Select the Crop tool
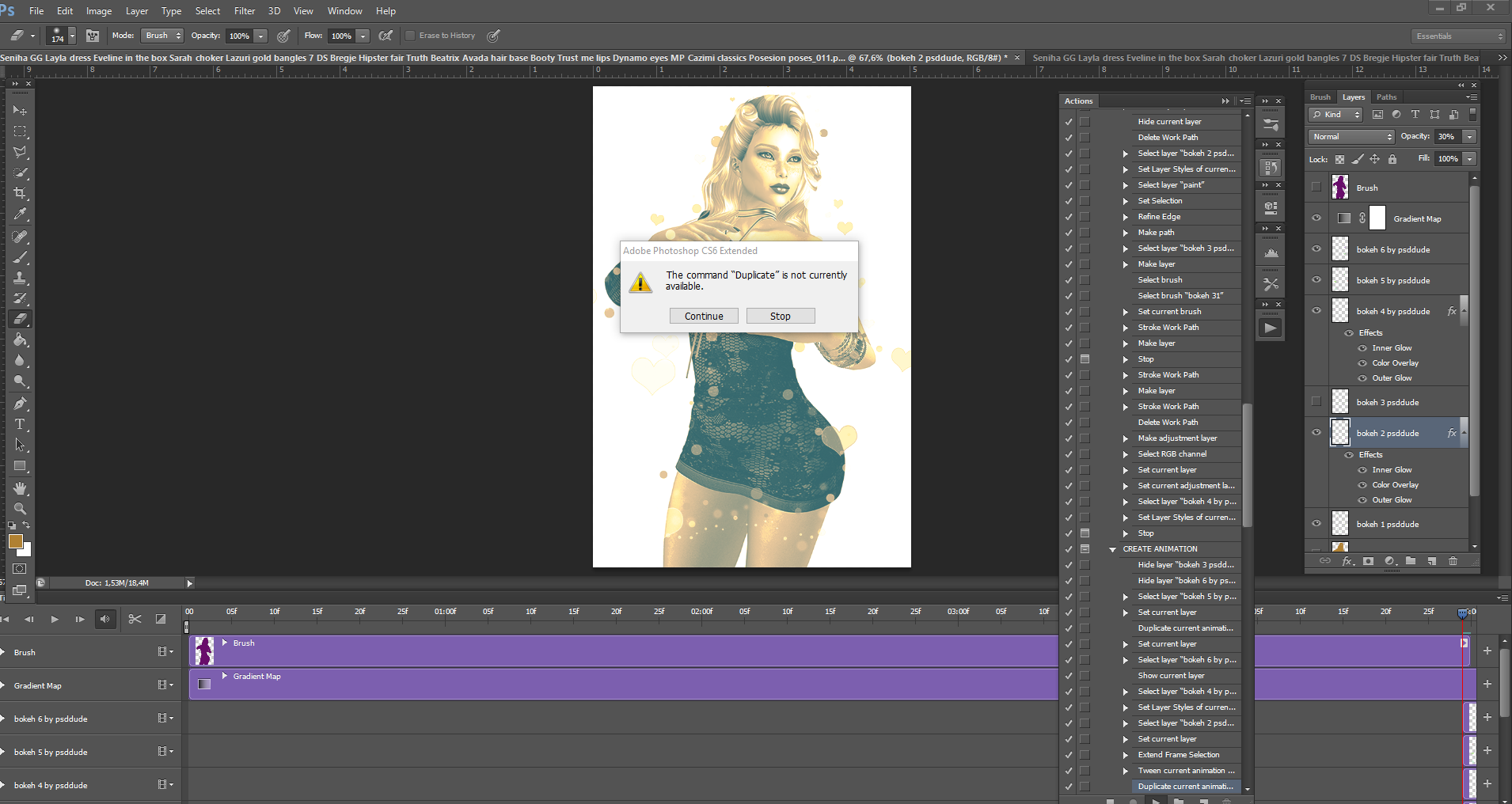The width and height of the screenshot is (1512, 804). 21,193
